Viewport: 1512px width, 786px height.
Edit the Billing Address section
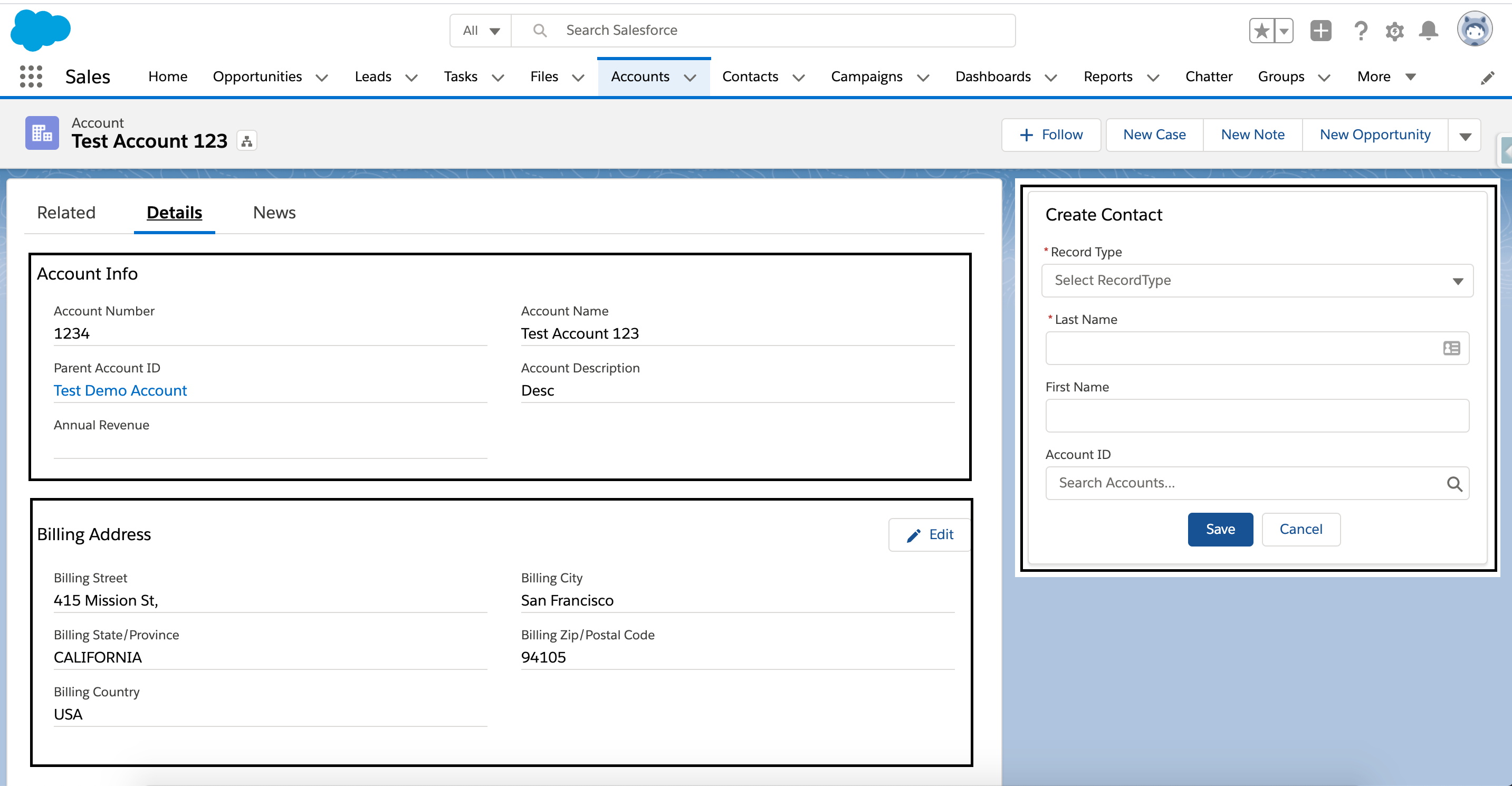(930, 534)
